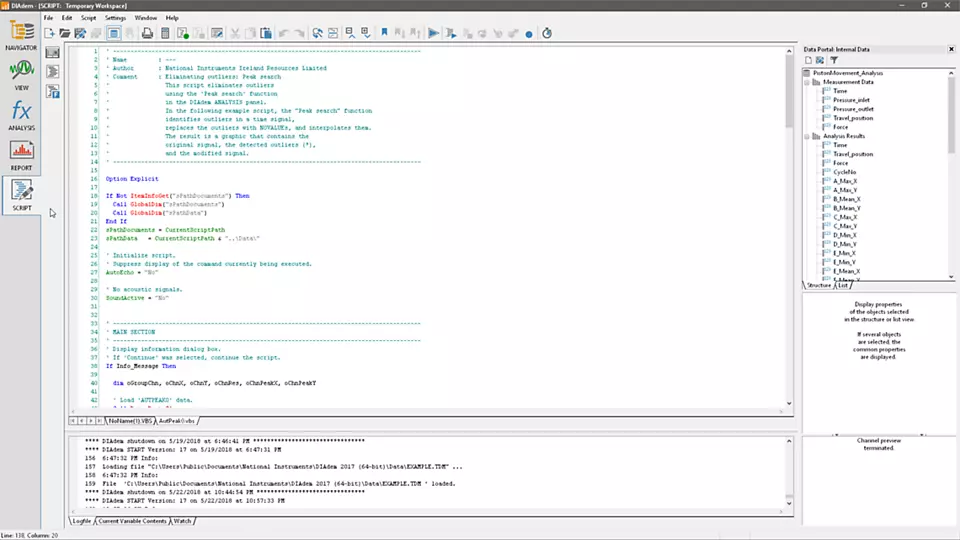The width and height of the screenshot is (960, 540).
Task: Select Time channel under Measurement Data
Action: pos(840,91)
